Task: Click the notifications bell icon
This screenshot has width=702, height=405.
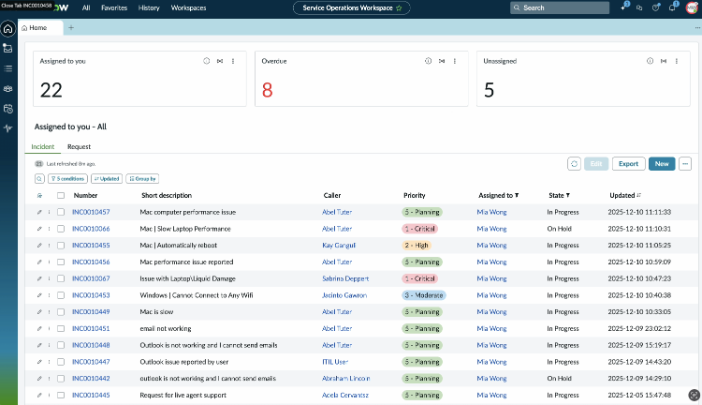Action: coord(672,8)
